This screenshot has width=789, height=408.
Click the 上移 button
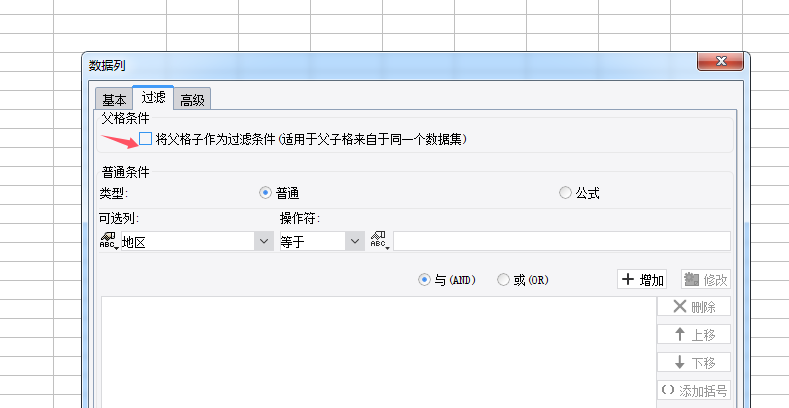point(694,335)
